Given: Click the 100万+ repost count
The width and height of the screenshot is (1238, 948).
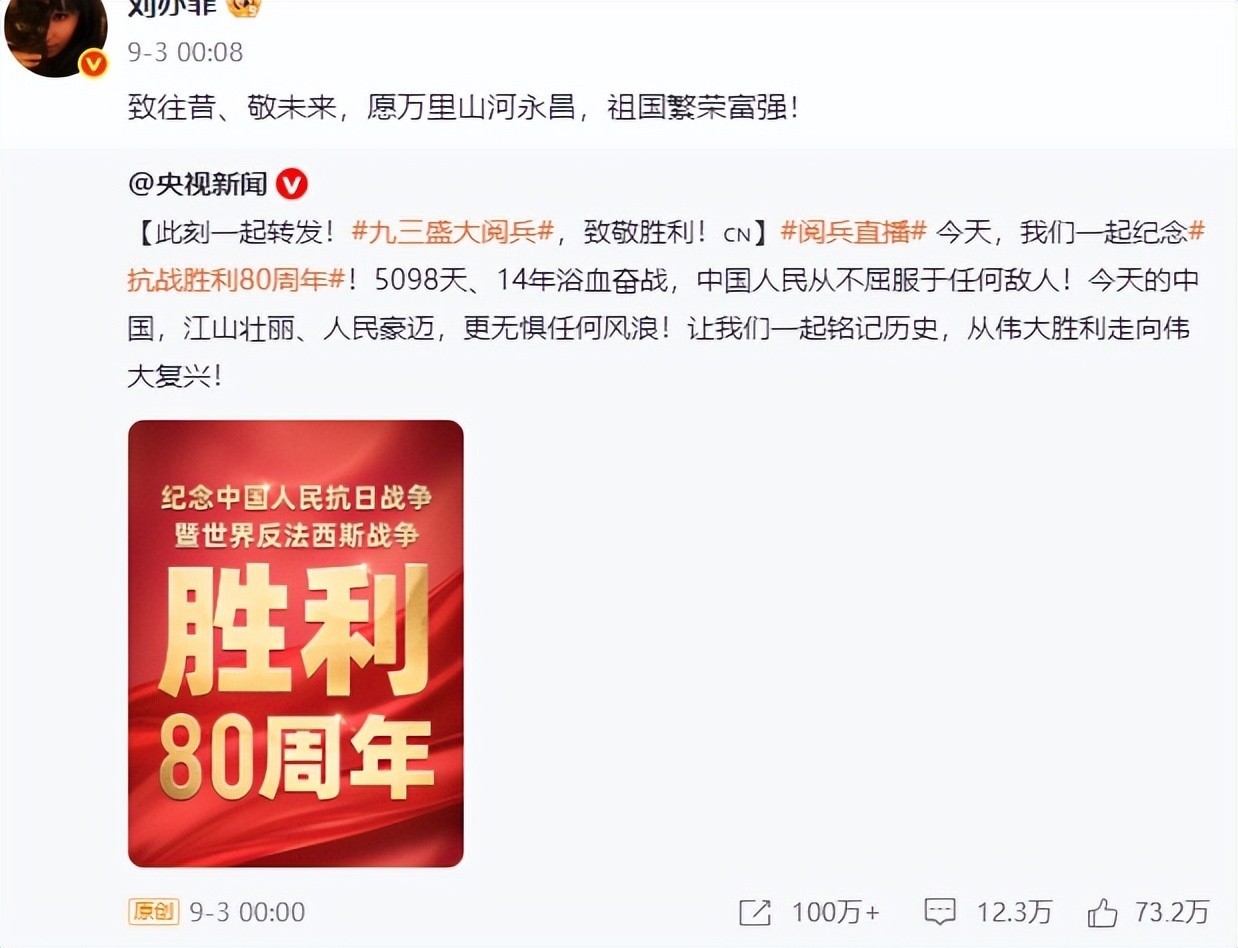Looking at the screenshot, I should (x=836, y=912).
